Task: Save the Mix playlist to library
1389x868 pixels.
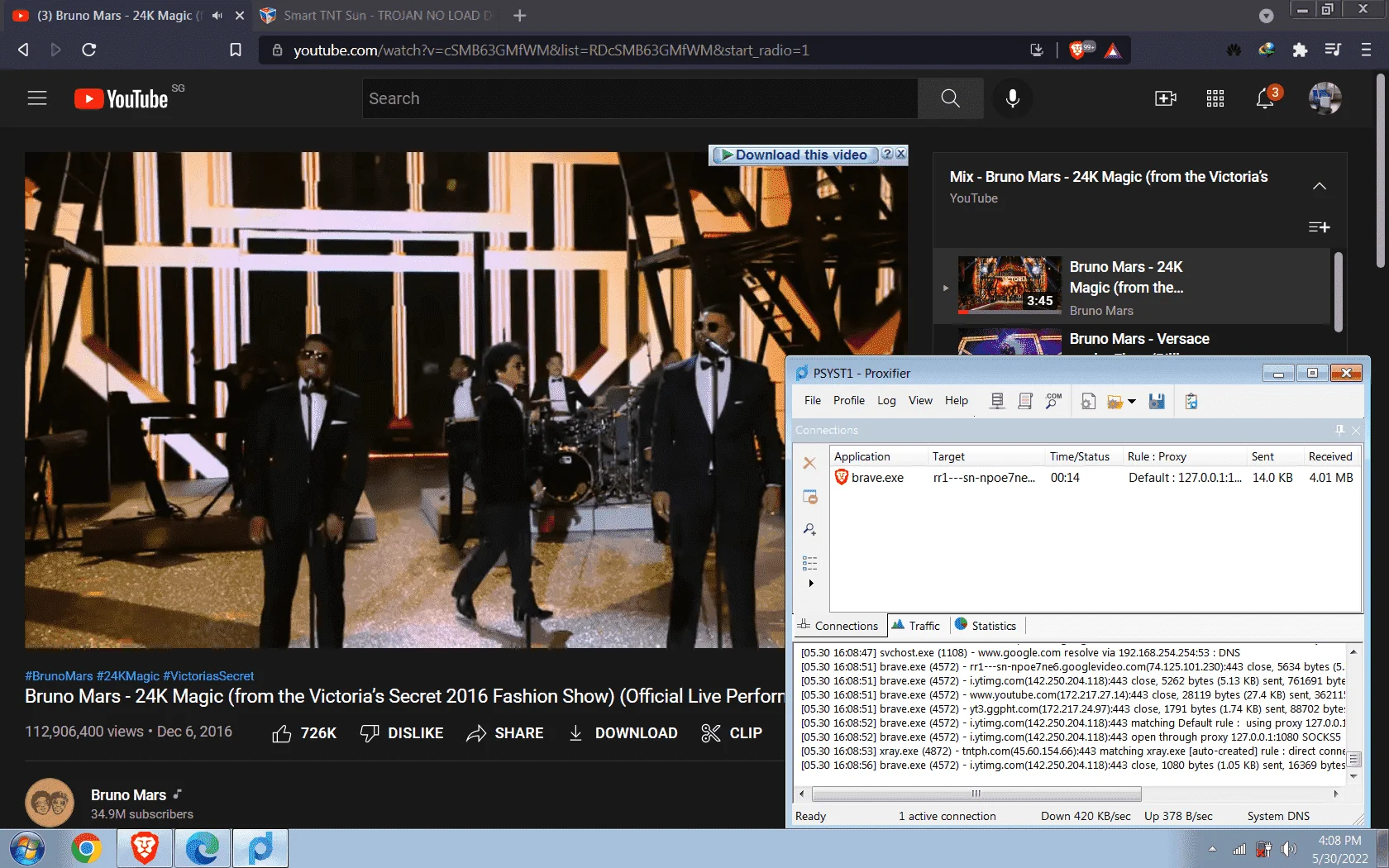Action: tap(1320, 227)
